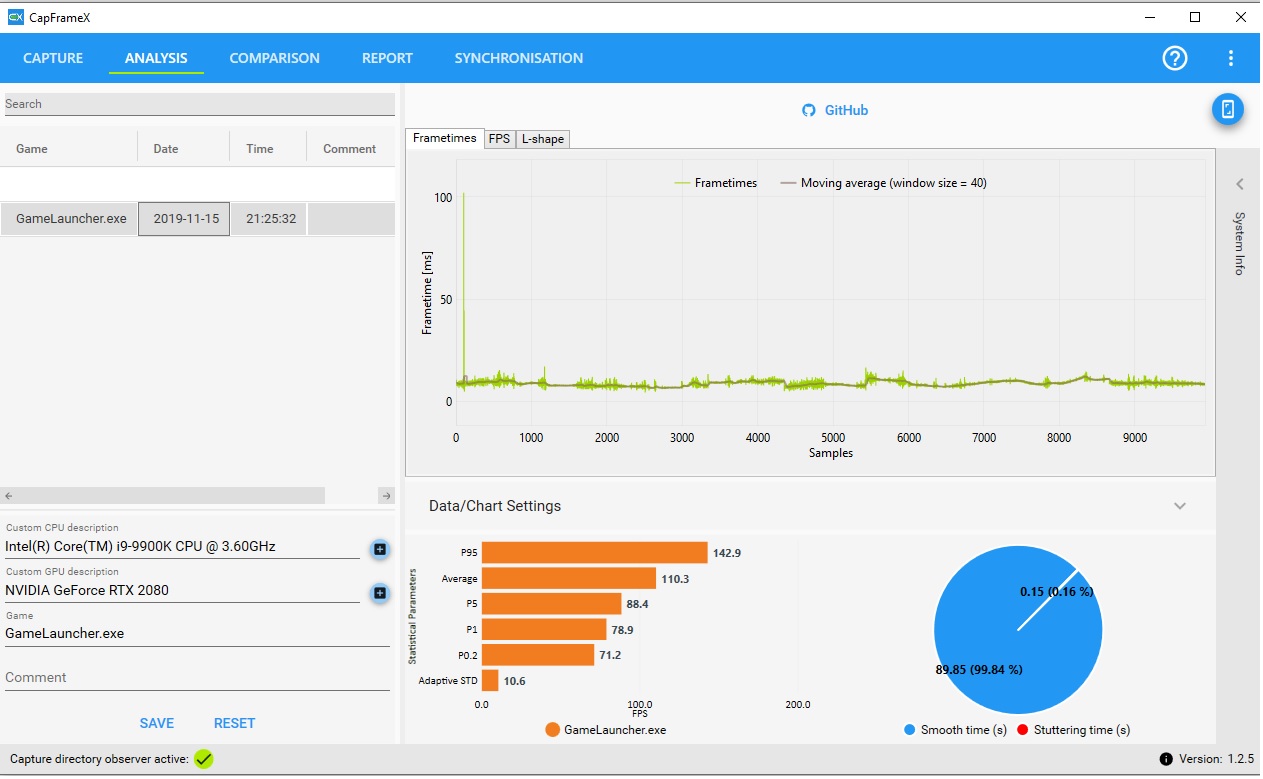Click the P0.2 bar in statistics chart
Image resolution: width=1263 pixels, height=779 pixels.
538,655
